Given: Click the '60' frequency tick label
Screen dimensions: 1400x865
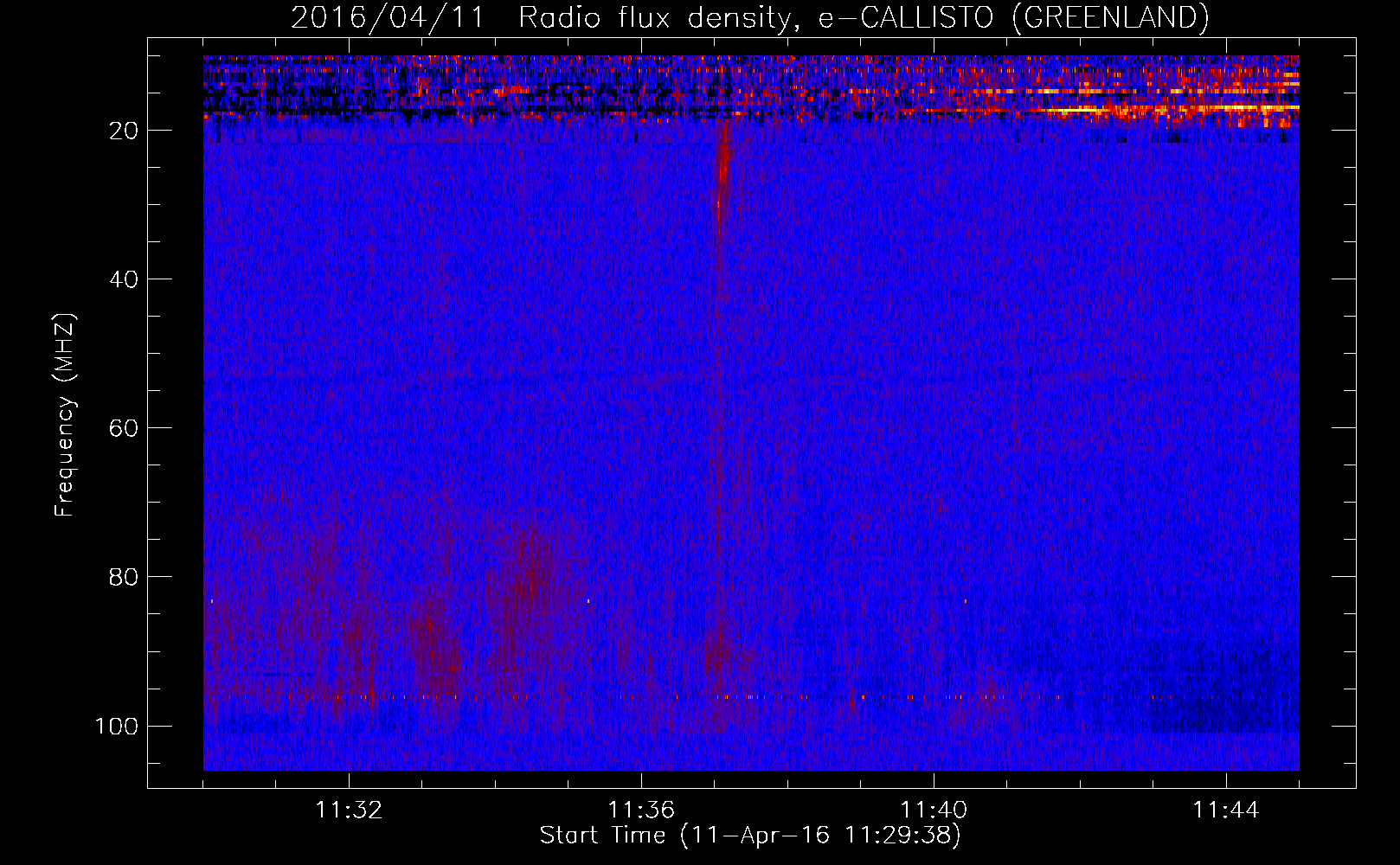Looking at the screenshot, I should 124,428.
